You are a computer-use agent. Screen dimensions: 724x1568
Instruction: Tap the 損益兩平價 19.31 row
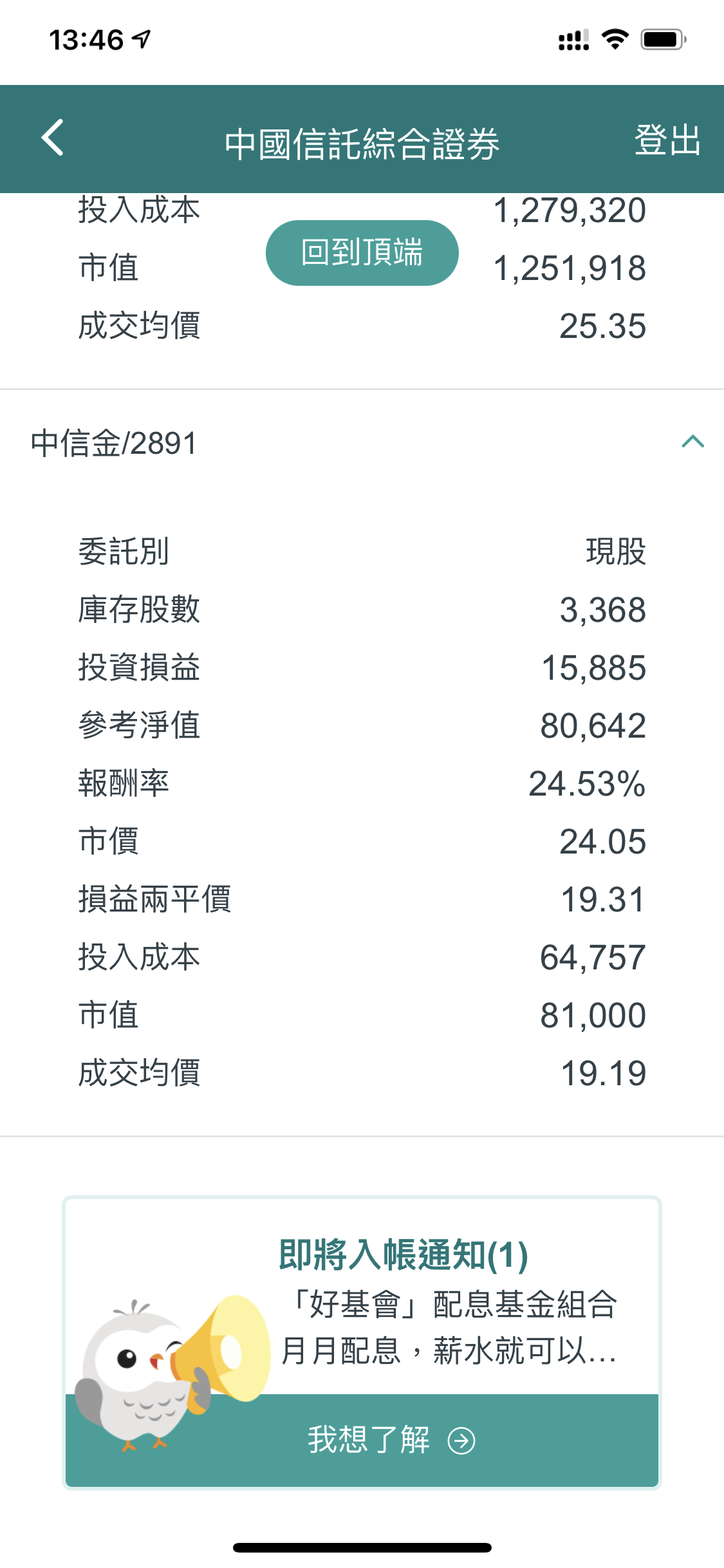(362, 899)
